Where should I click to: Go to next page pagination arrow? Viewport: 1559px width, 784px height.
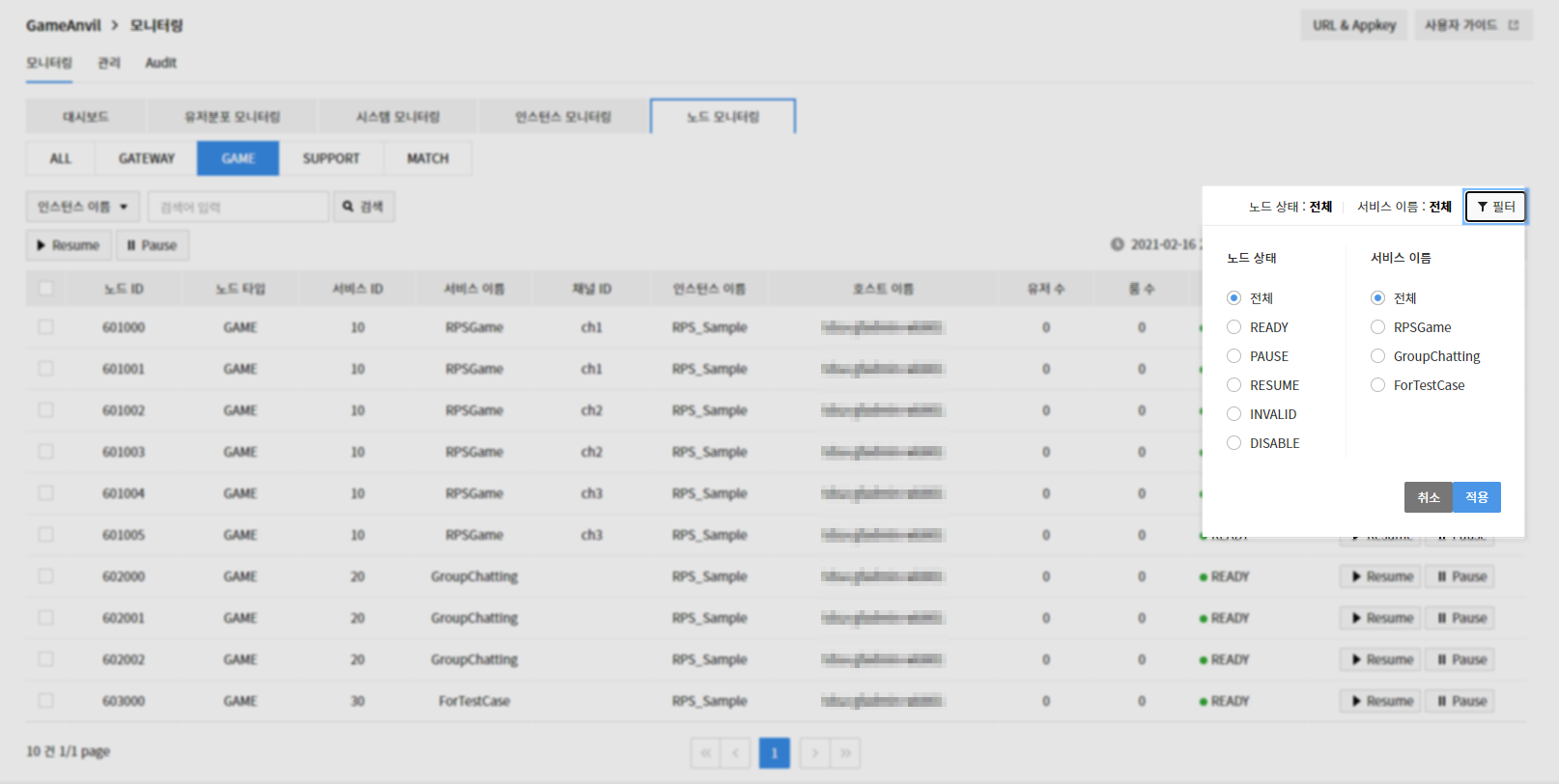tap(815, 753)
